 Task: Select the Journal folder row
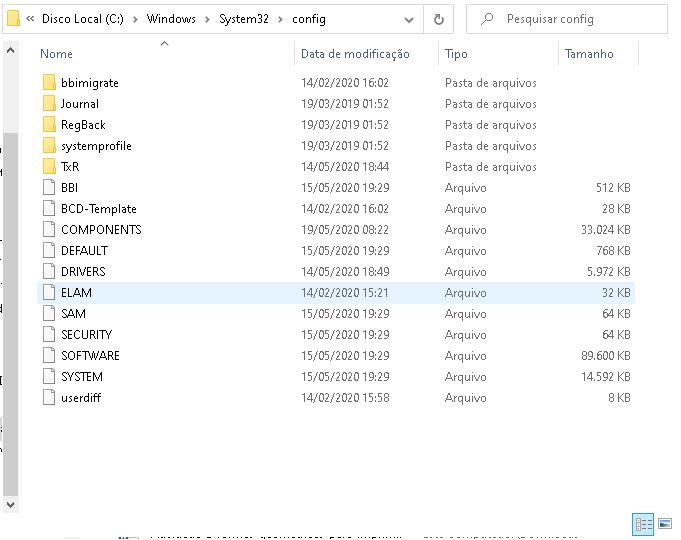click(x=80, y=104)
